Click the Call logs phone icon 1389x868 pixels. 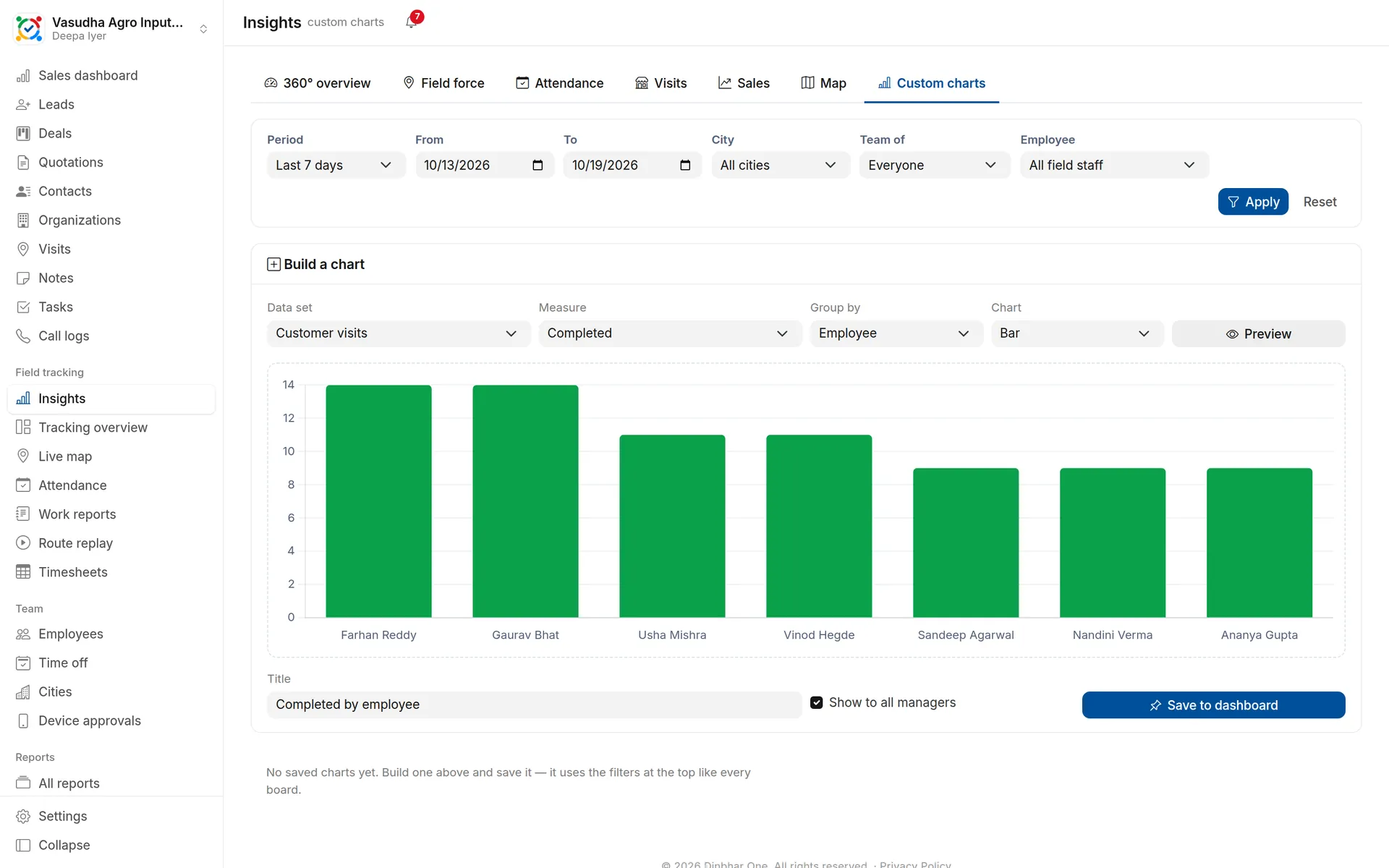tap(23, 336)
